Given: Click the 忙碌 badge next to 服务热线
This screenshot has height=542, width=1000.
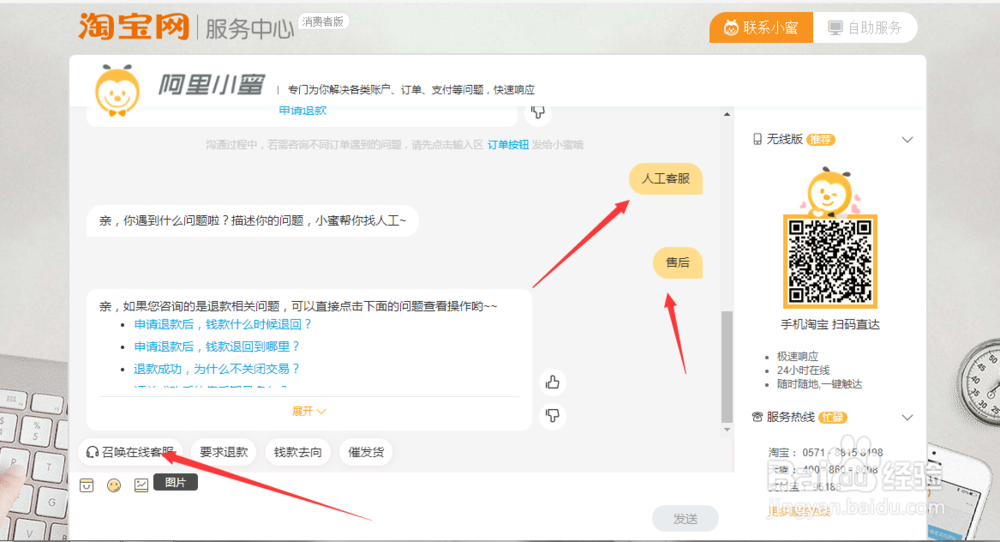Looking at the screenshot, I should (x=832, y=418).
